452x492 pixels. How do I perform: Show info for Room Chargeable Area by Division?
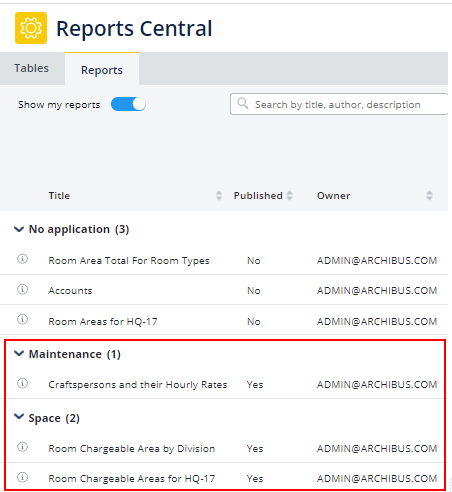[22, 447]
